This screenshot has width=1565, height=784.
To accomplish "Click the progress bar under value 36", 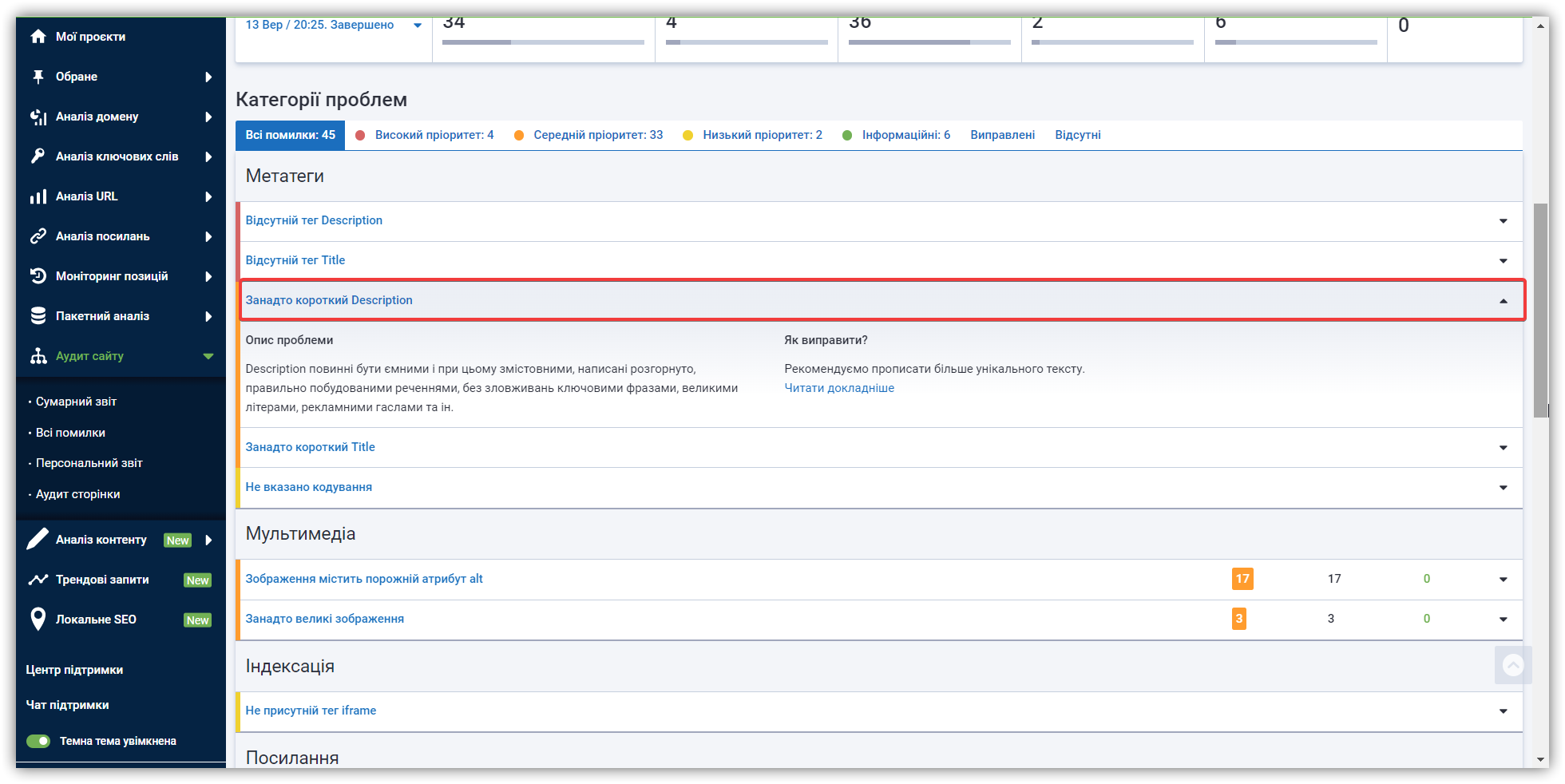I will coord(929,42).
